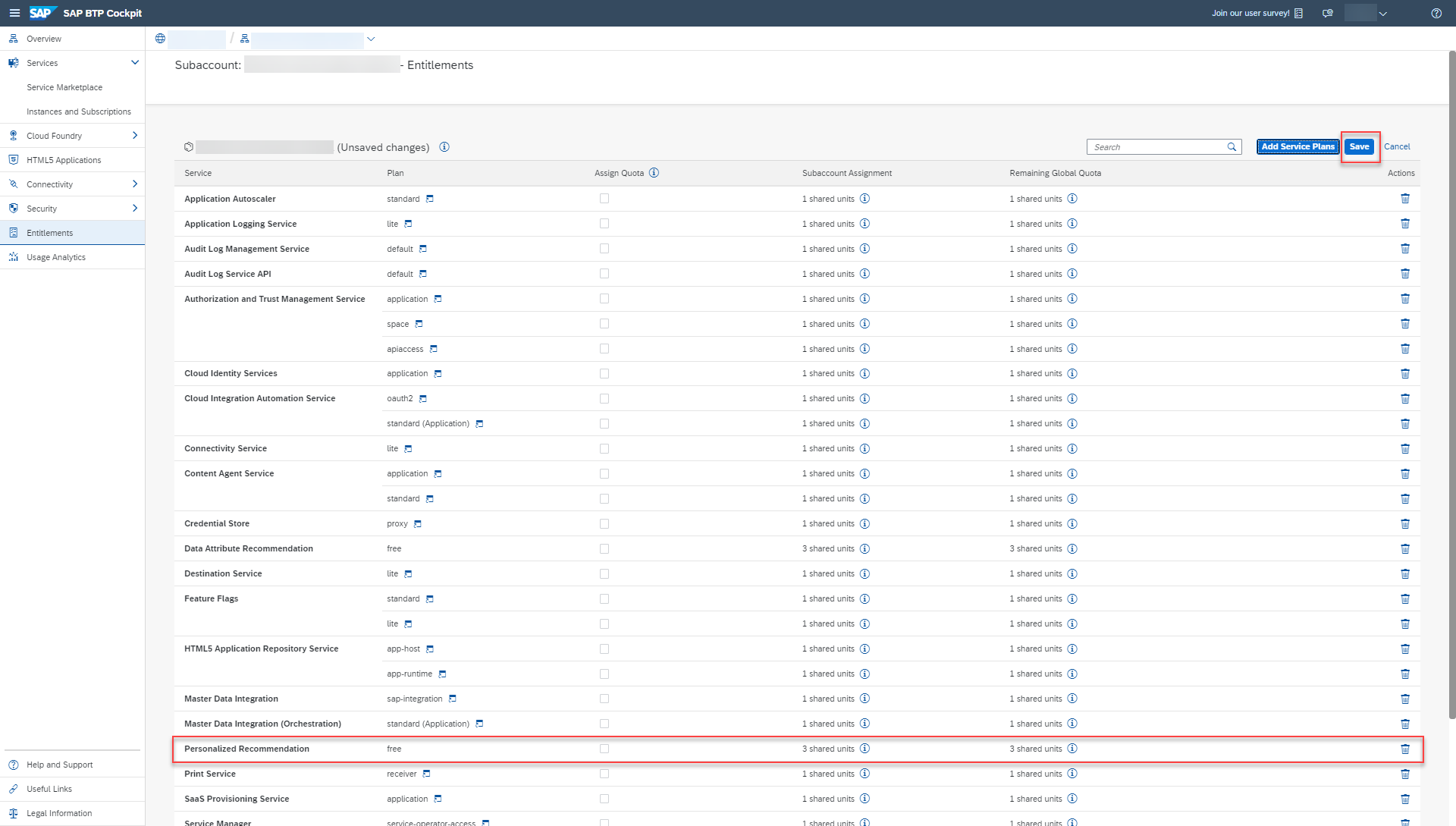Image resolution: width=1456 pixels, height=826 pixels.
Task: Click the Service column header
Action: pos(198,173)
